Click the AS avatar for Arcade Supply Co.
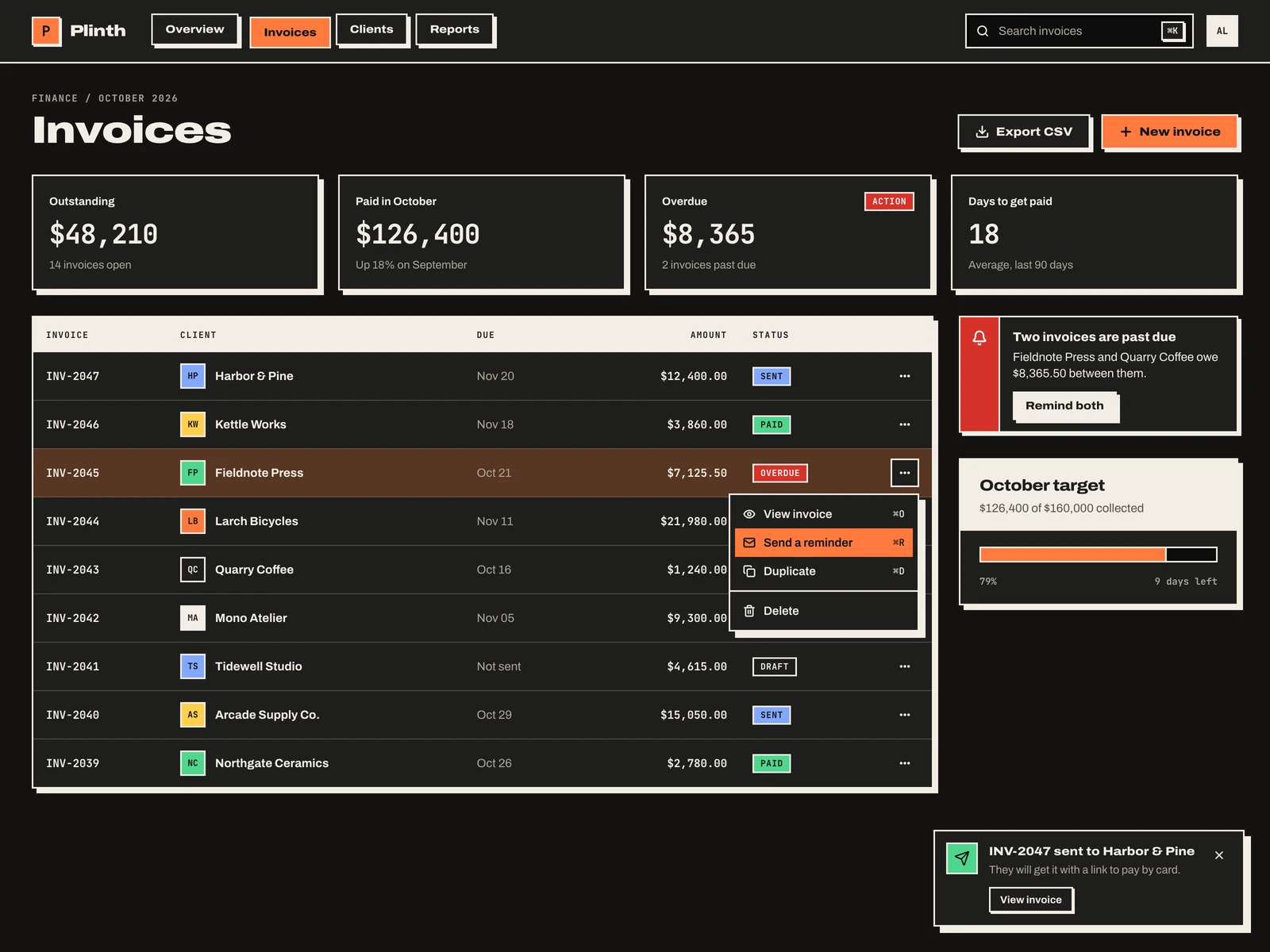Viewport: 1270px width, 952px height. click(x=193, y=715)
